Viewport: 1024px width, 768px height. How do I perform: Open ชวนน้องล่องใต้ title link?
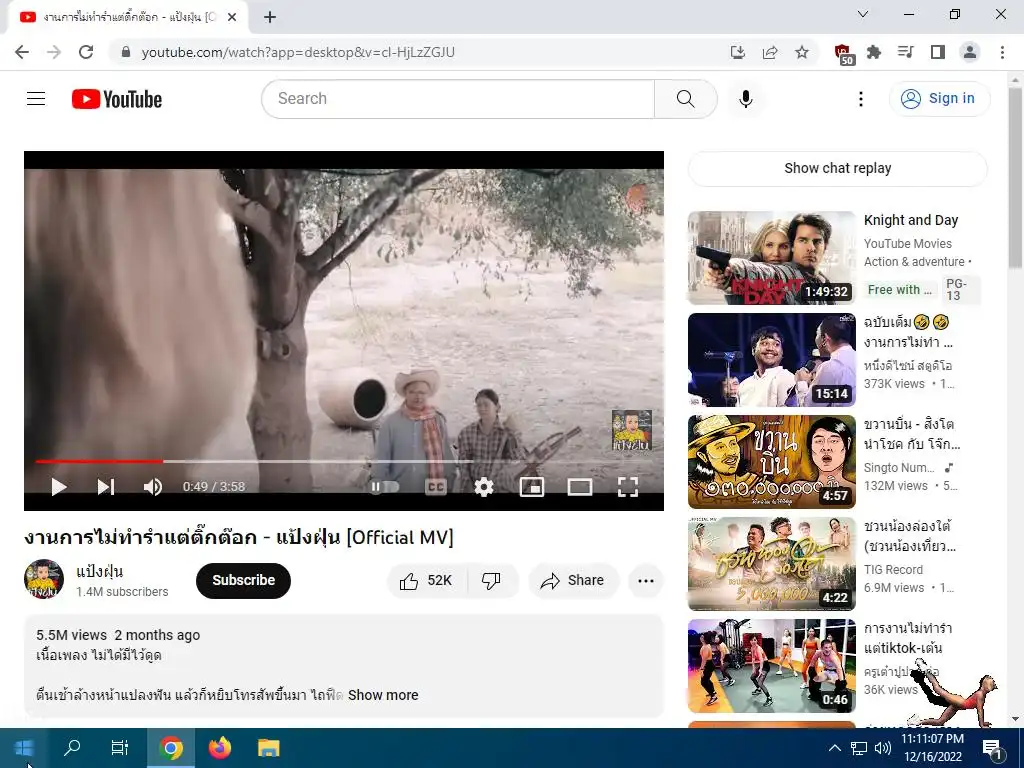click(x=910, y=536)
